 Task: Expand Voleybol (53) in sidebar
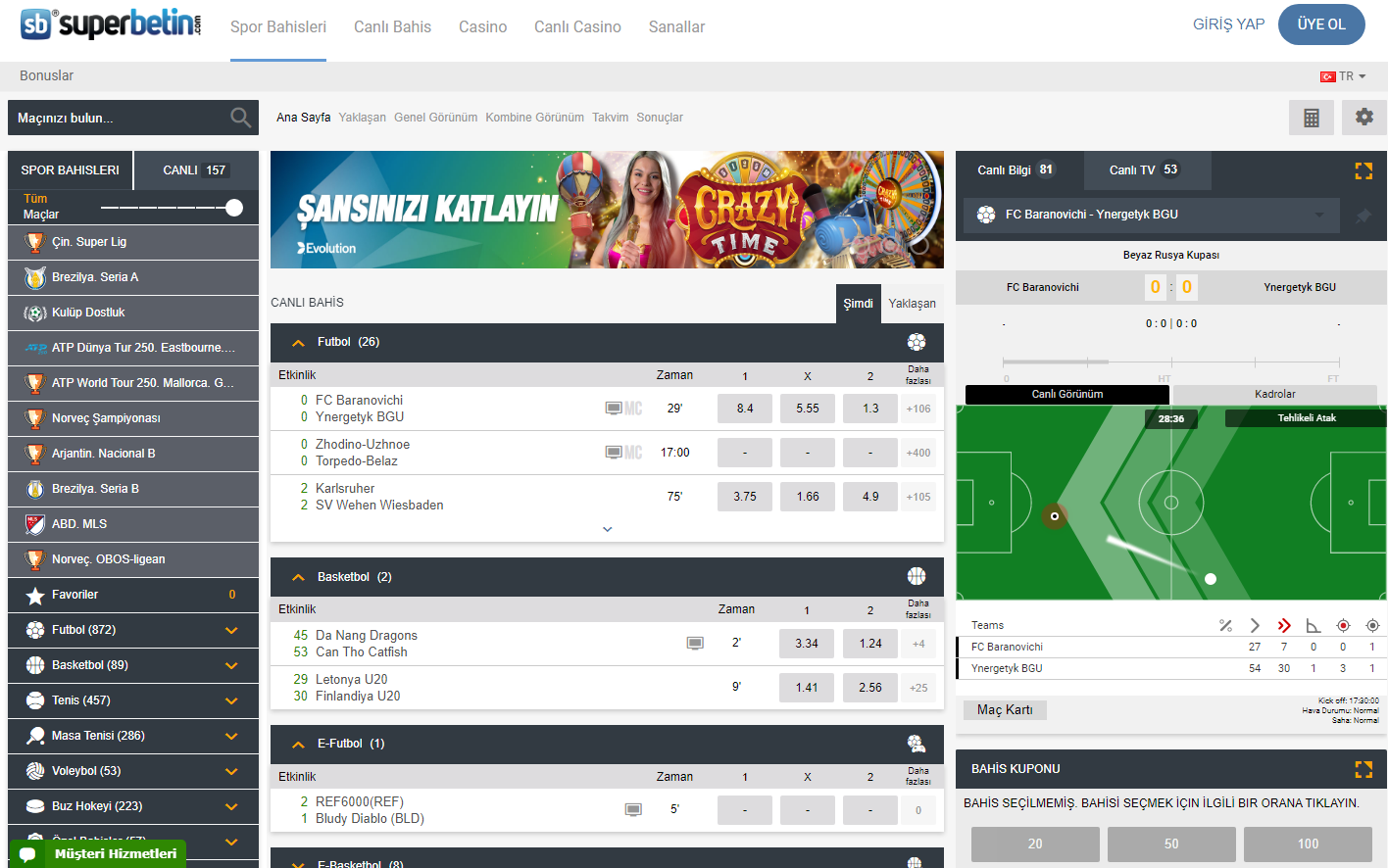point(232,771)
